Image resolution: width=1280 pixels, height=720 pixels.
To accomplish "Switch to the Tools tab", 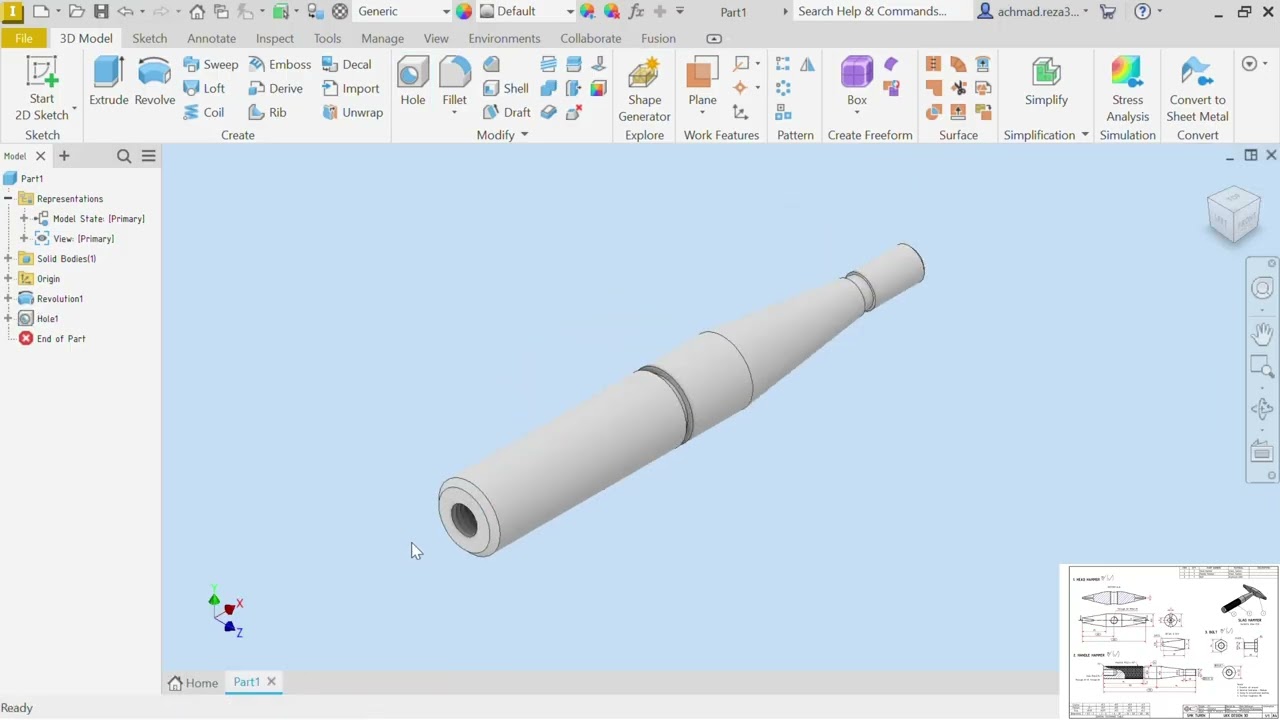I will click(x=327, y=38).
